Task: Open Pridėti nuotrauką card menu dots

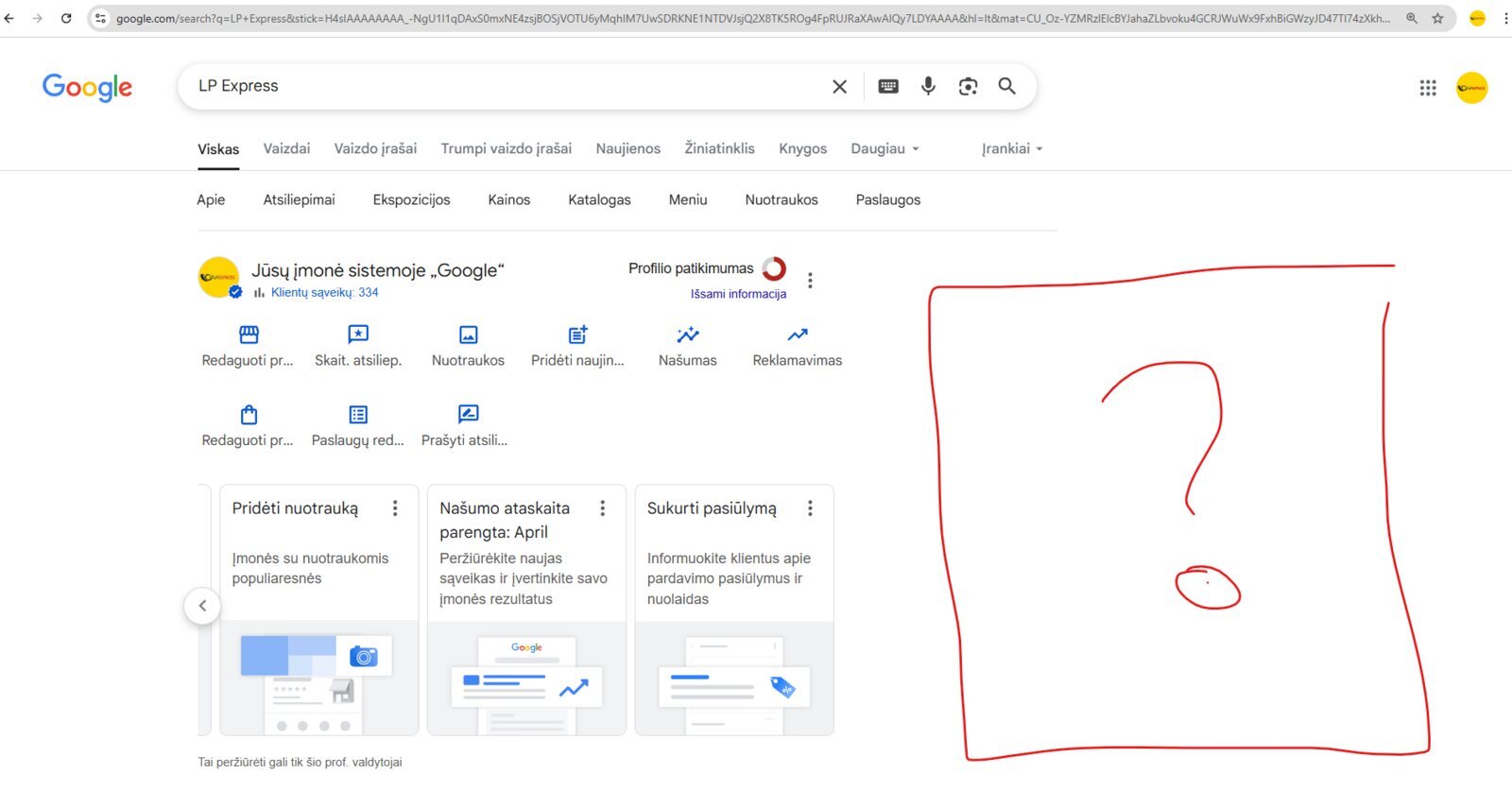Action: (x=395, y=508)
